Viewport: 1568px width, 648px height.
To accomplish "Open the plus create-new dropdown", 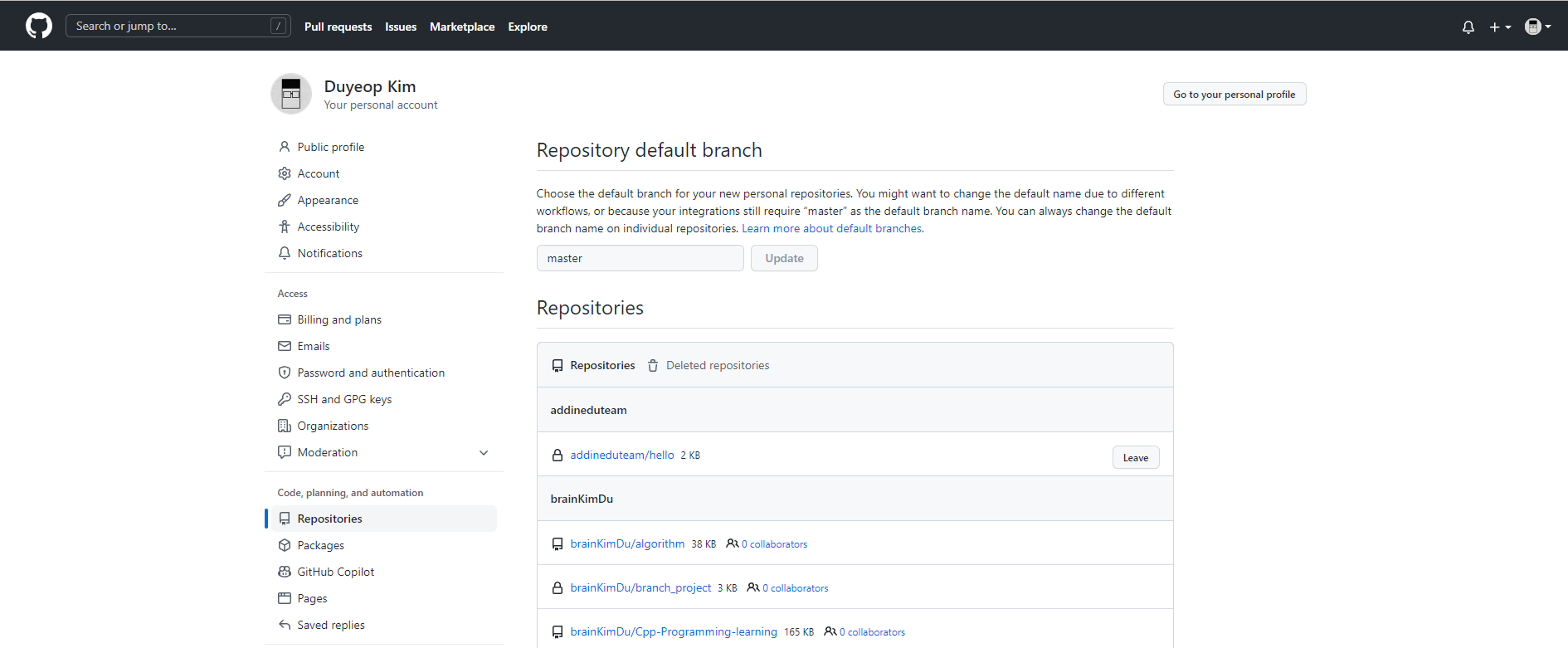I will click(x=1500, y=27).
